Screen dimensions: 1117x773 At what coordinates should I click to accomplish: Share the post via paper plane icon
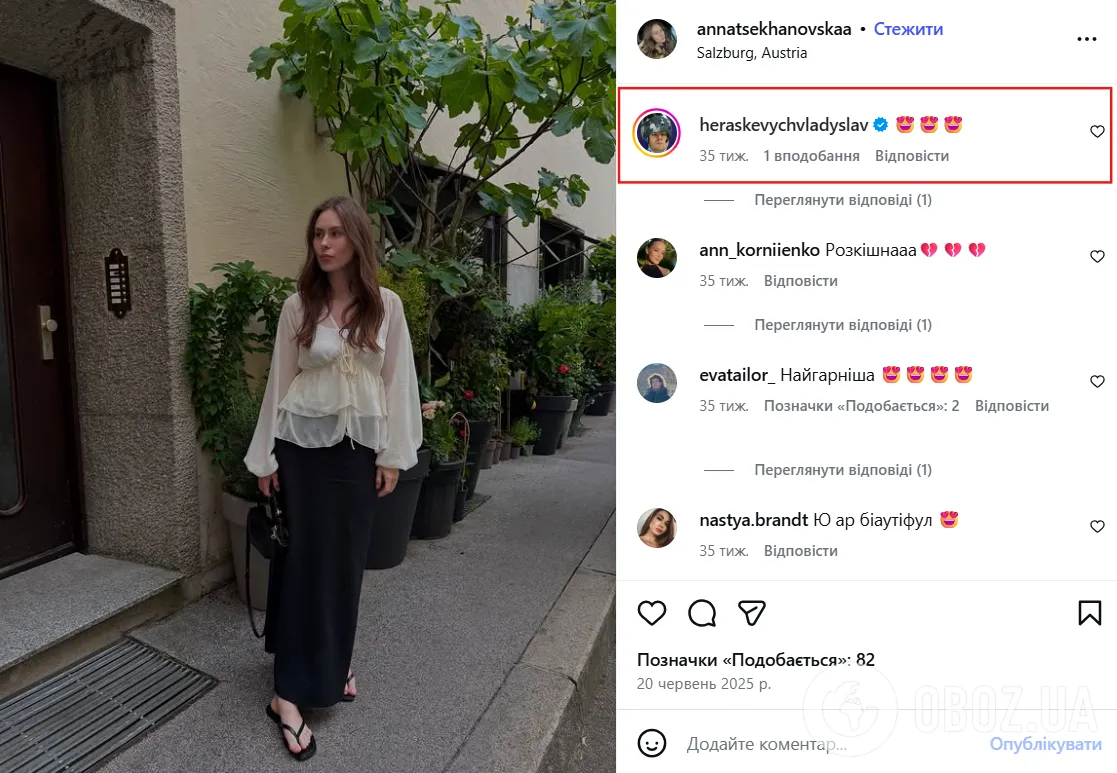[x=752, y=613]
